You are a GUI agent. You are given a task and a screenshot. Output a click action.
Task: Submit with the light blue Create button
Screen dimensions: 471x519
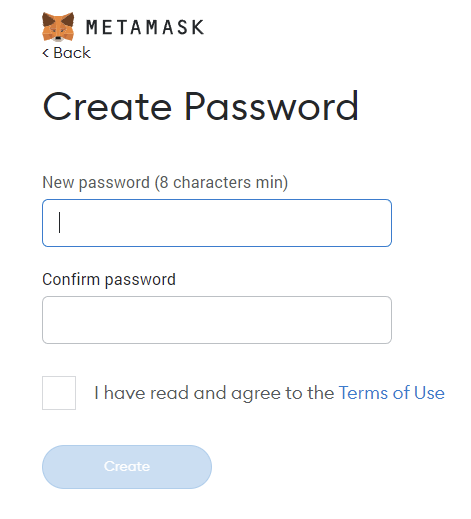[127, 467]
